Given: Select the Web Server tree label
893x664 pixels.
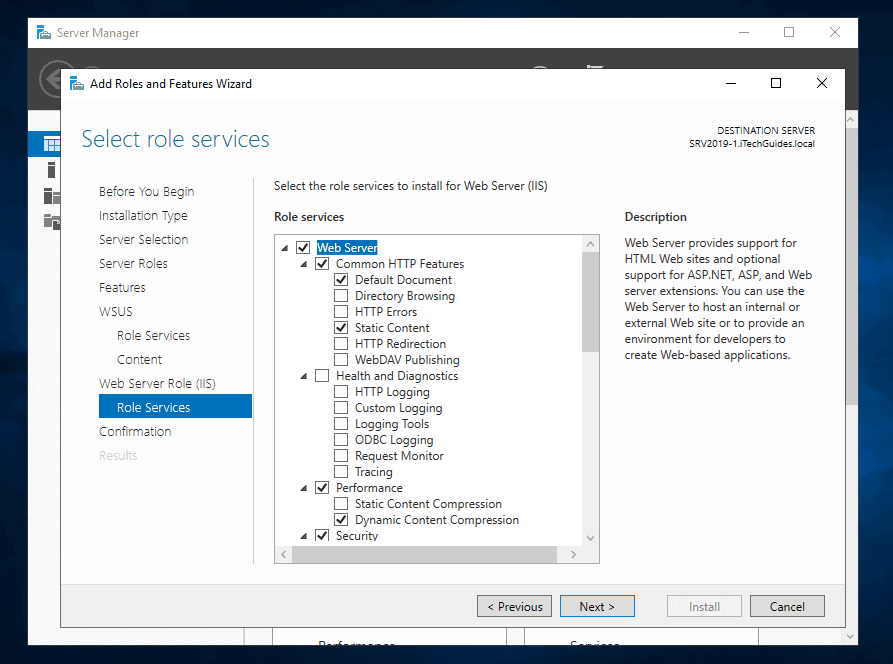Looking at the screenshot, I should pos(347,248).
